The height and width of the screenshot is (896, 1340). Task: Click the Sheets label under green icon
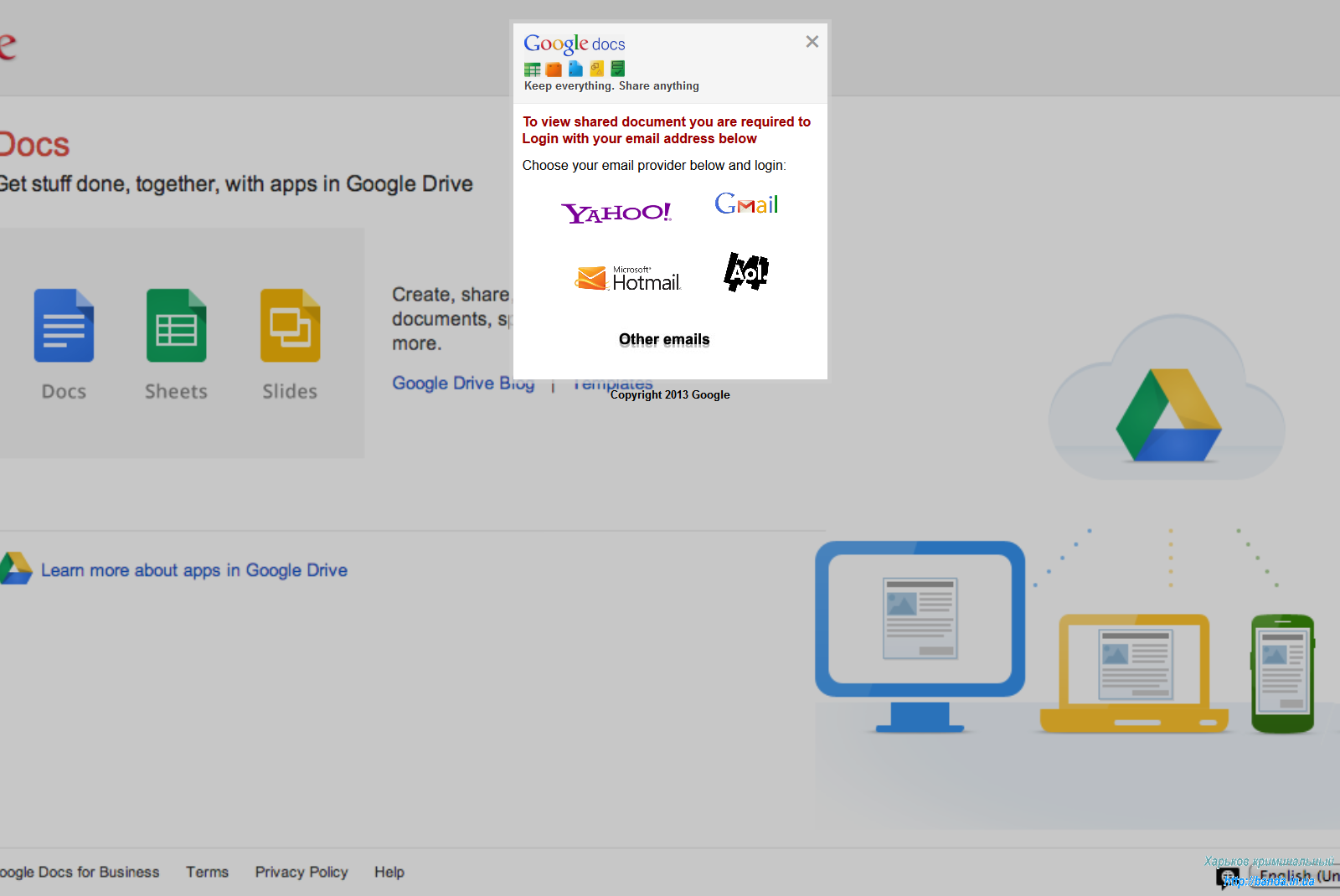[176, 391]
